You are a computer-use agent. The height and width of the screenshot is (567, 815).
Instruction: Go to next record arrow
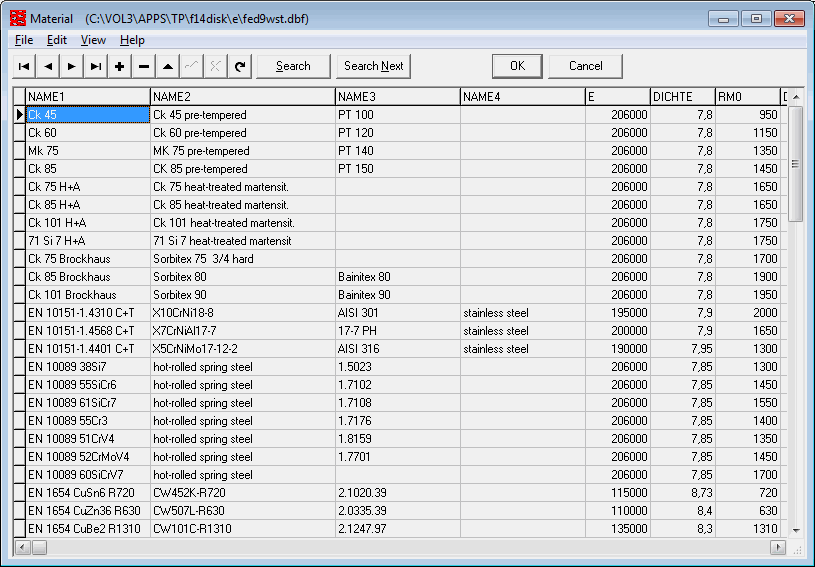click(72, 66)
